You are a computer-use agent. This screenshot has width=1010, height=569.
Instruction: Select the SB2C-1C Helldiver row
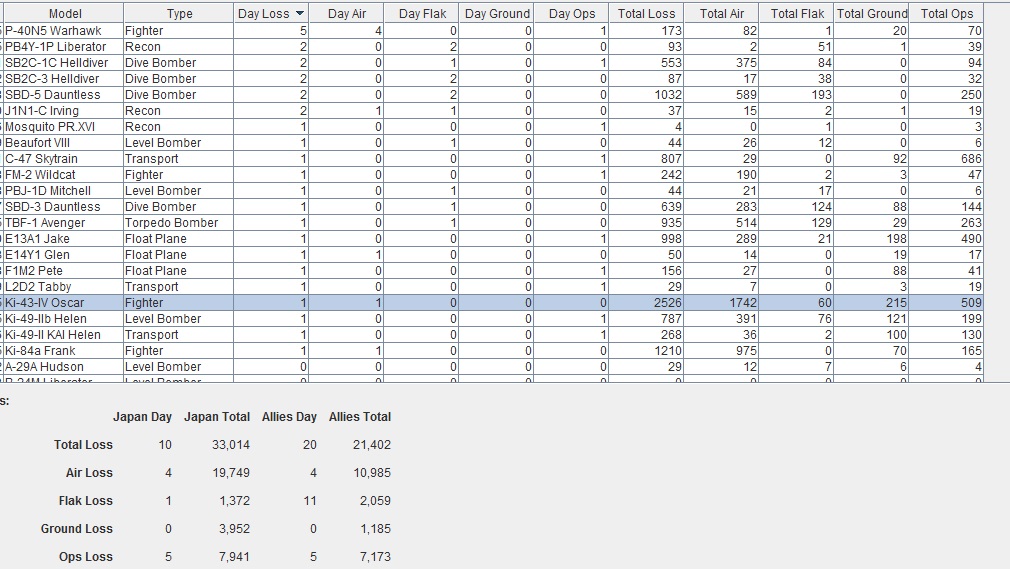(x=493, y=63)
